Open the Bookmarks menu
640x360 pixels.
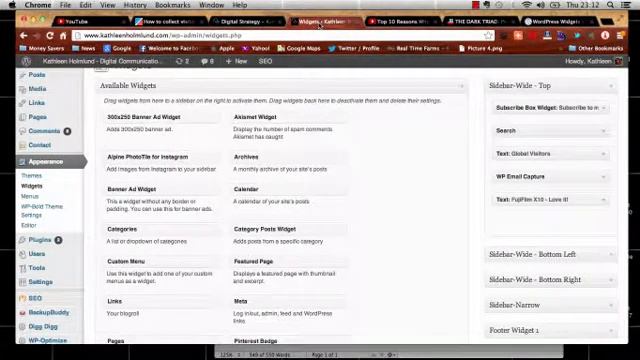173,5
